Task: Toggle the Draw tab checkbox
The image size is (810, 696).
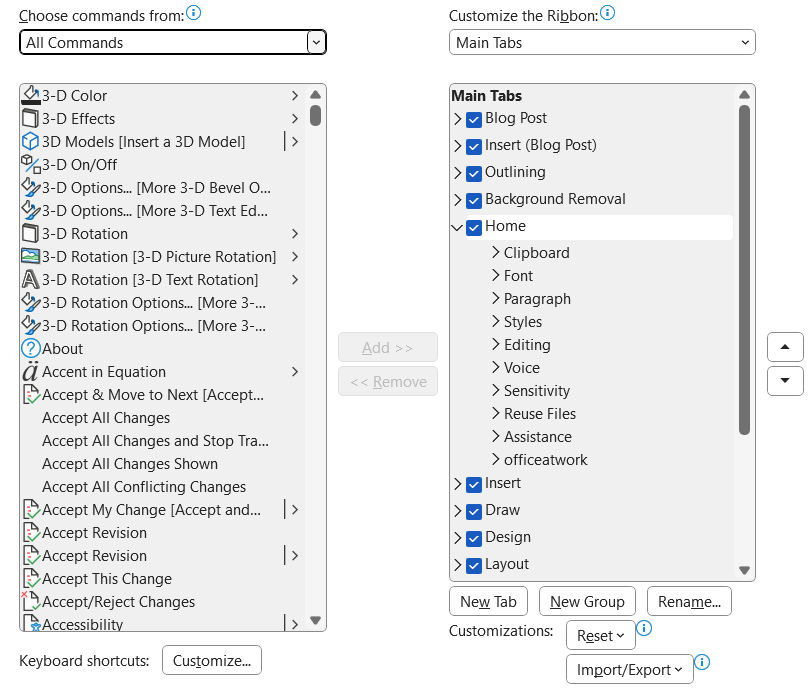Action: coord(474,511)
